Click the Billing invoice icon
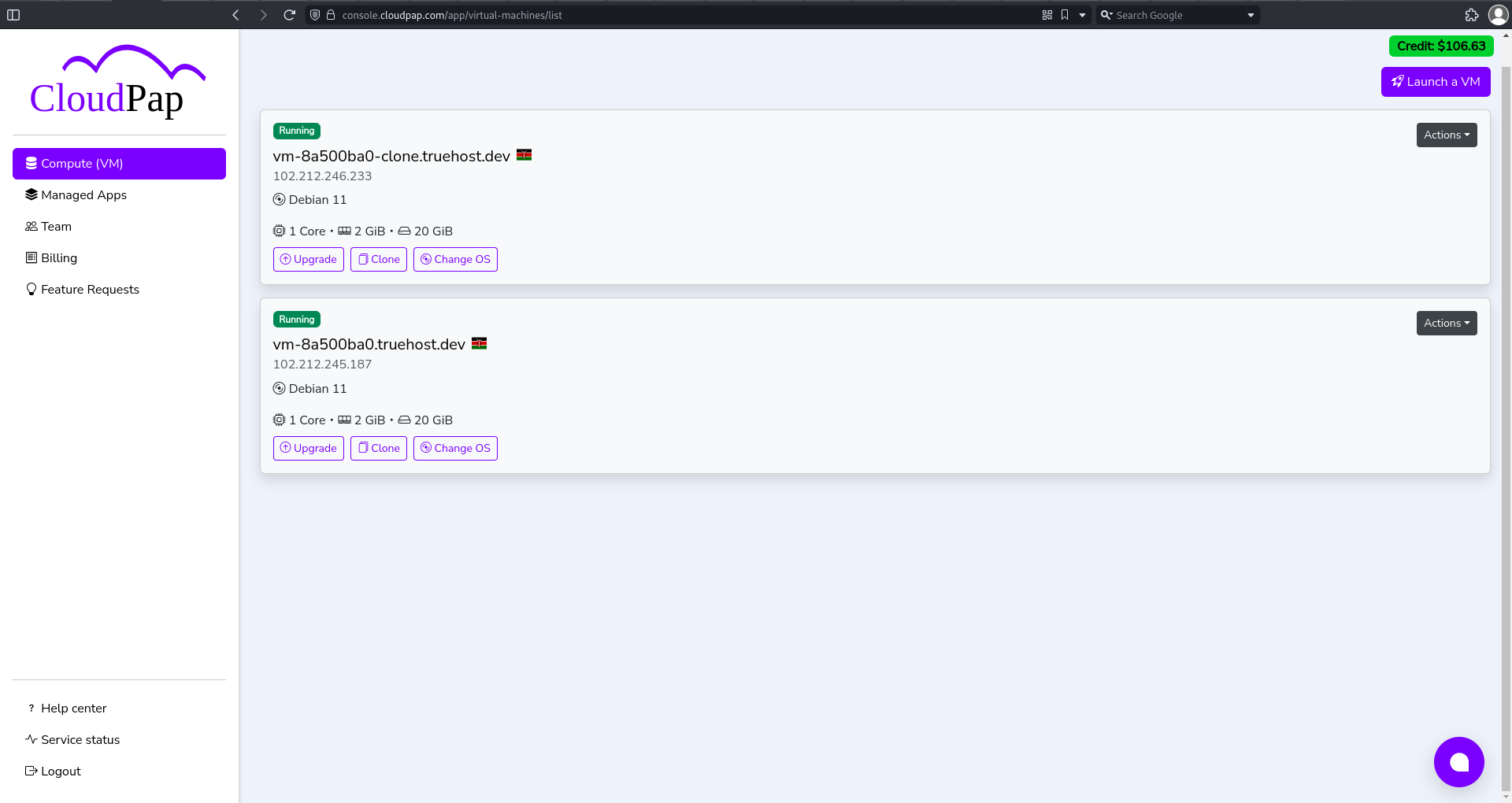 (x=31, y=257)
